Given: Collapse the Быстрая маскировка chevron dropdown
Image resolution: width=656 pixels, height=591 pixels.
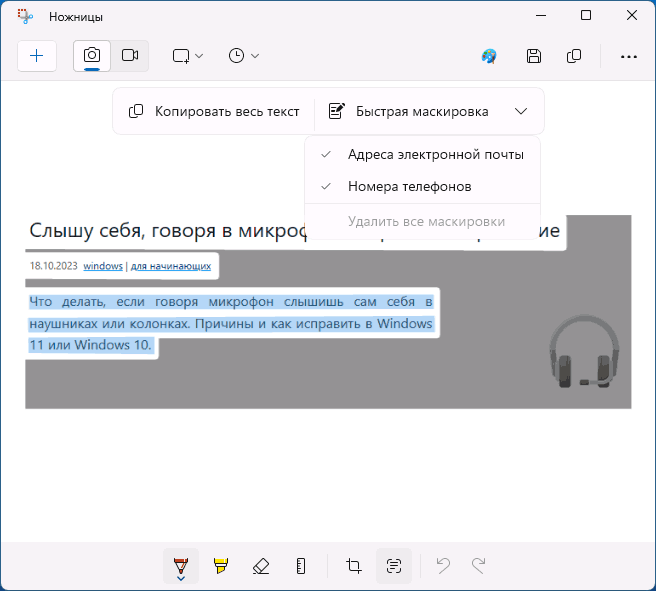Looking at the screenshot, I should pos(521,111).
